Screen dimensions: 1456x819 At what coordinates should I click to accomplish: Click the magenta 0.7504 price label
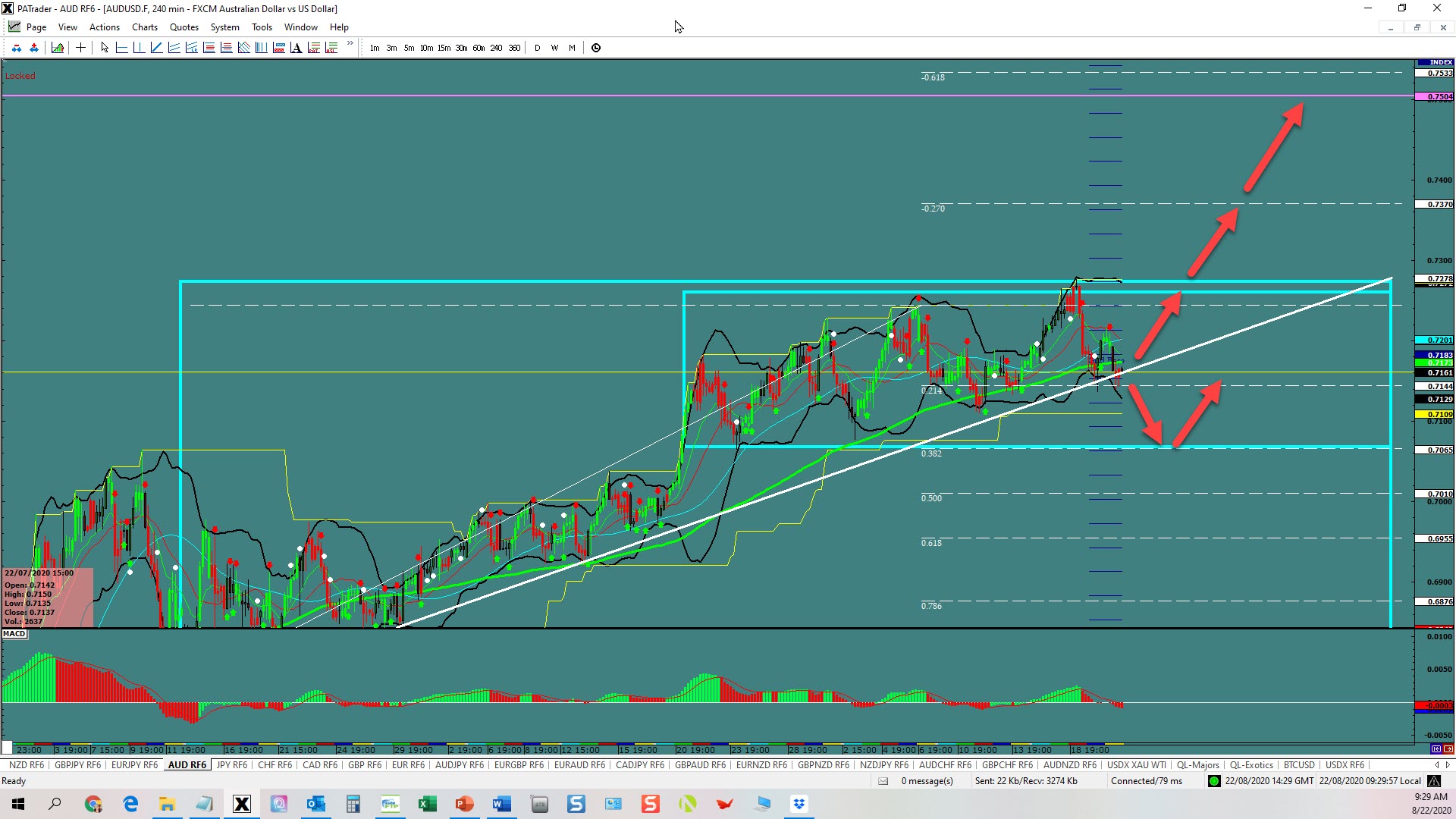1435,97
